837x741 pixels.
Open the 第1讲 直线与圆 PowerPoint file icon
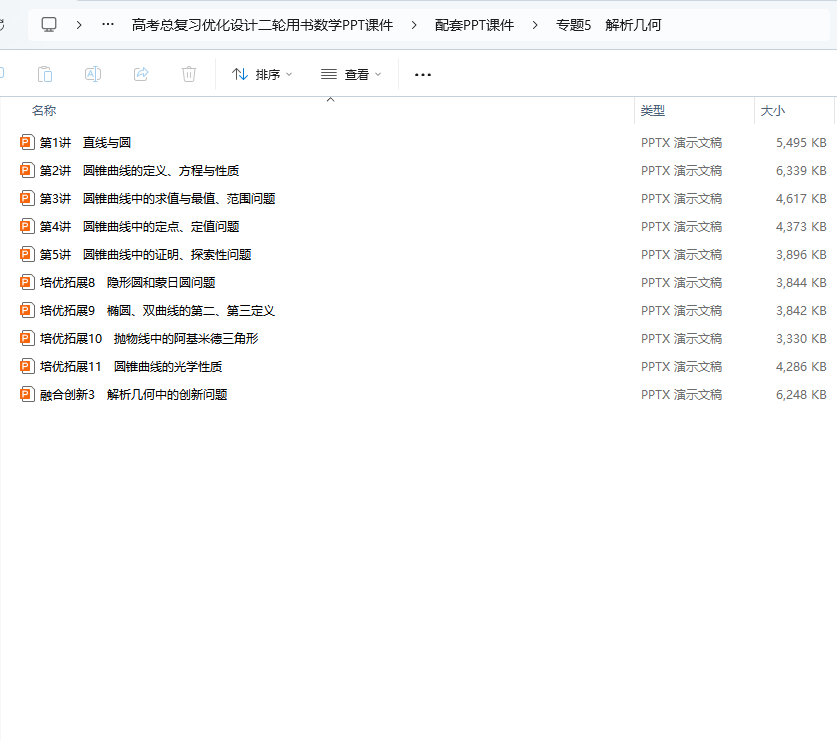(27, 143)
